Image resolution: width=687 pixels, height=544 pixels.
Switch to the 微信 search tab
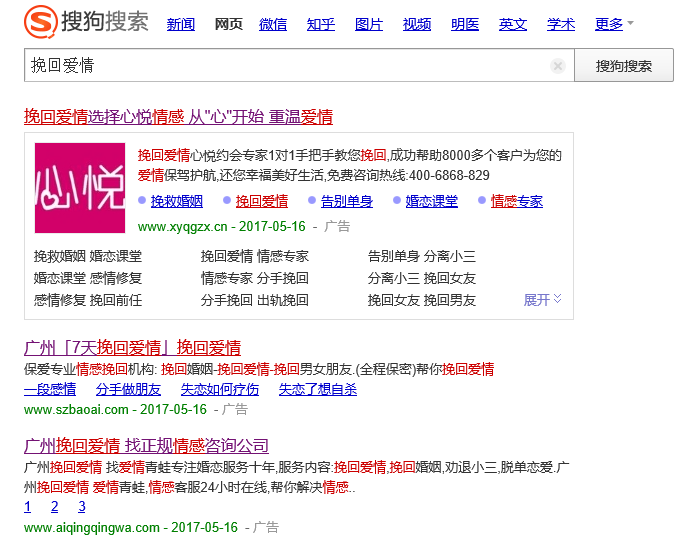click(273, 24)
